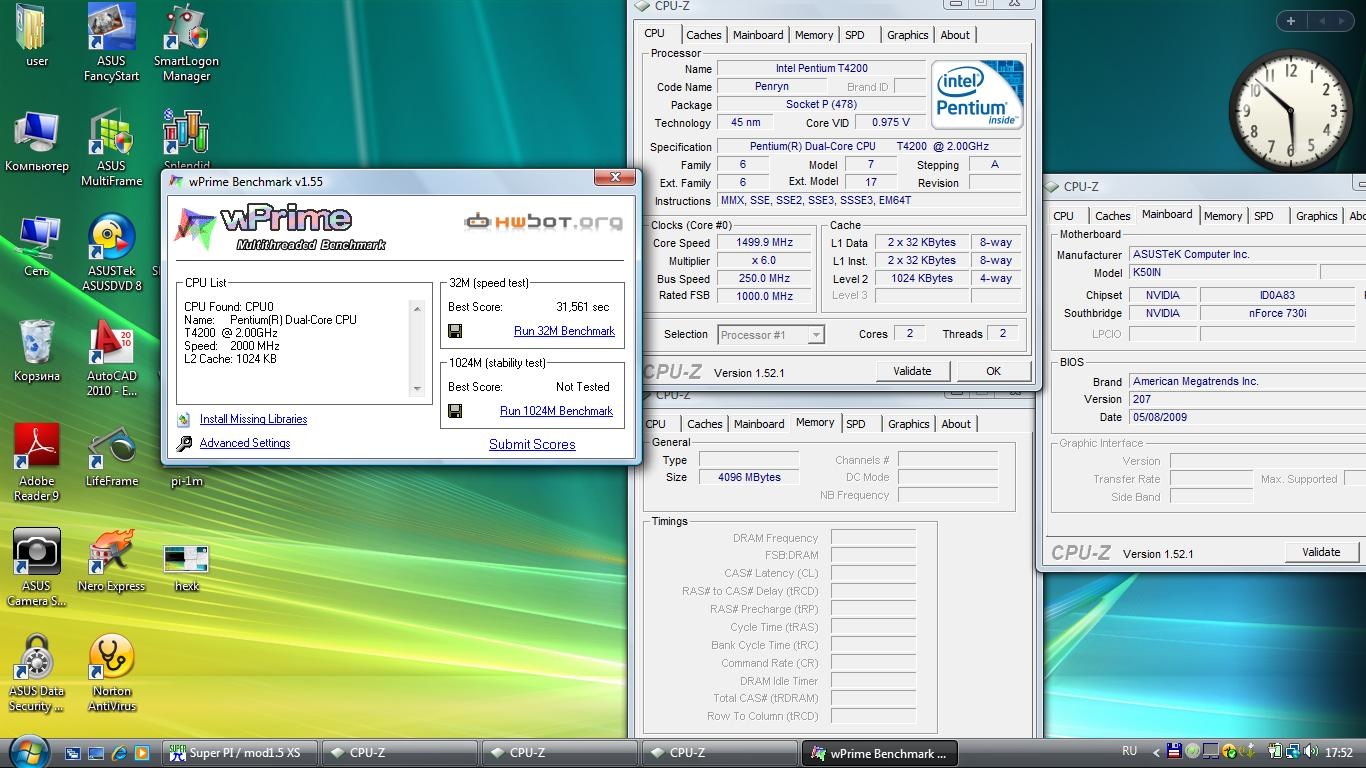Viewport: 1366px width, 768px height.
Task: Open the Сеть network desktop icon
Action: pyautogui.click(x=36, y=246)
